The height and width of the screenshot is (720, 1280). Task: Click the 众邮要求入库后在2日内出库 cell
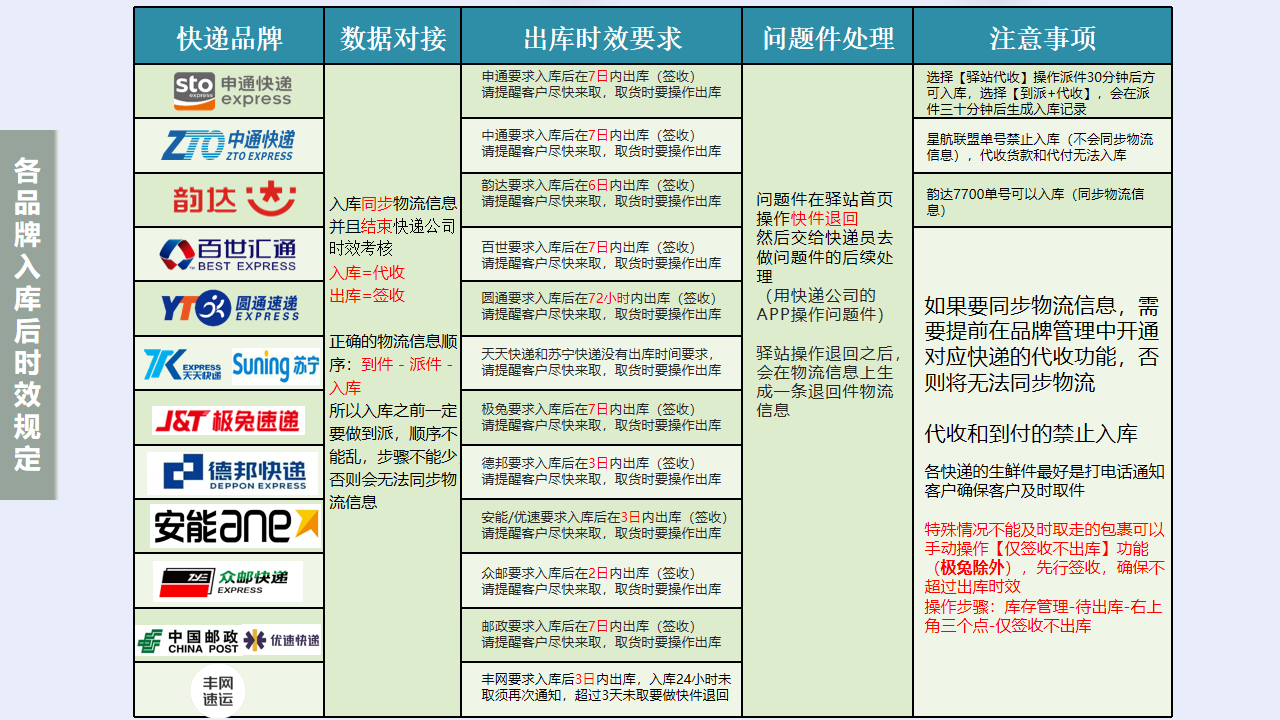(x=602, y=581)
